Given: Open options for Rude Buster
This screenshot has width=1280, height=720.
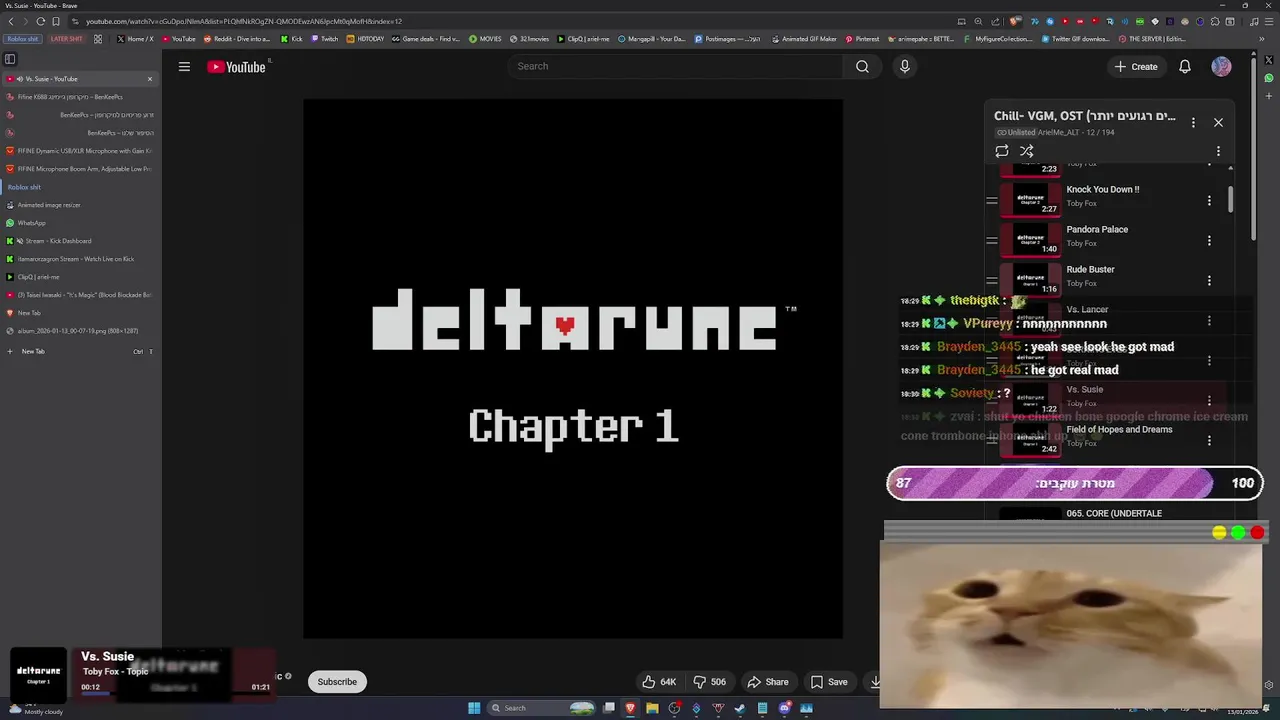Looking at the screenshot, I should (x=1209, y=281).
